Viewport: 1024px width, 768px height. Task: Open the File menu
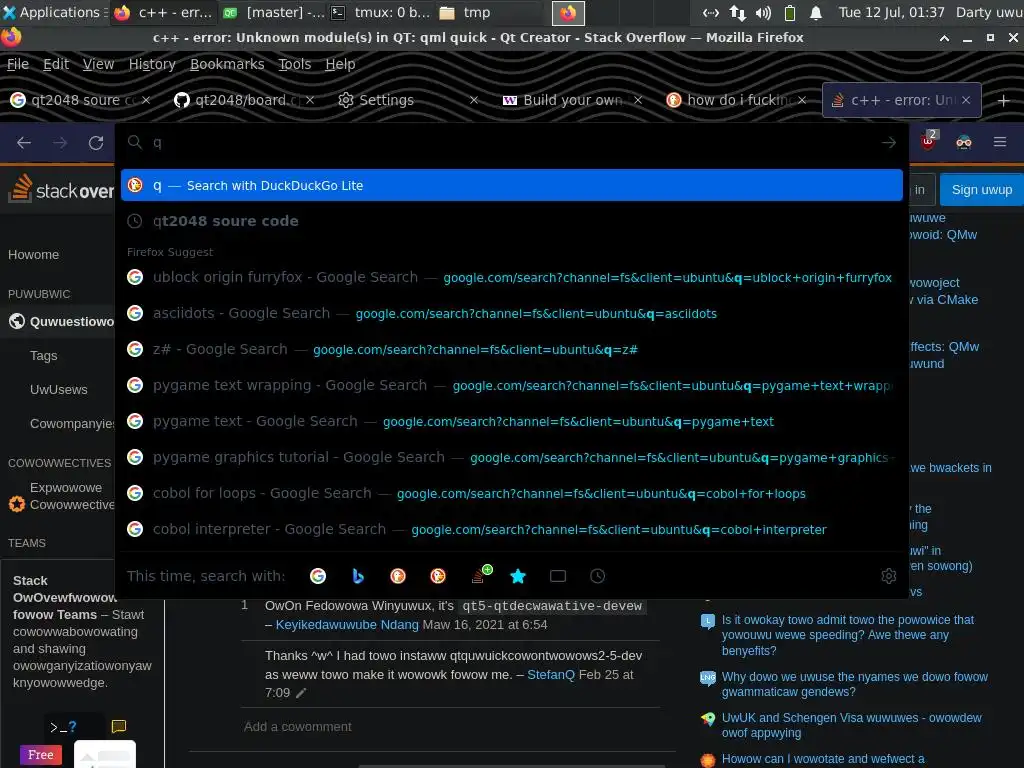pos(18,64)
